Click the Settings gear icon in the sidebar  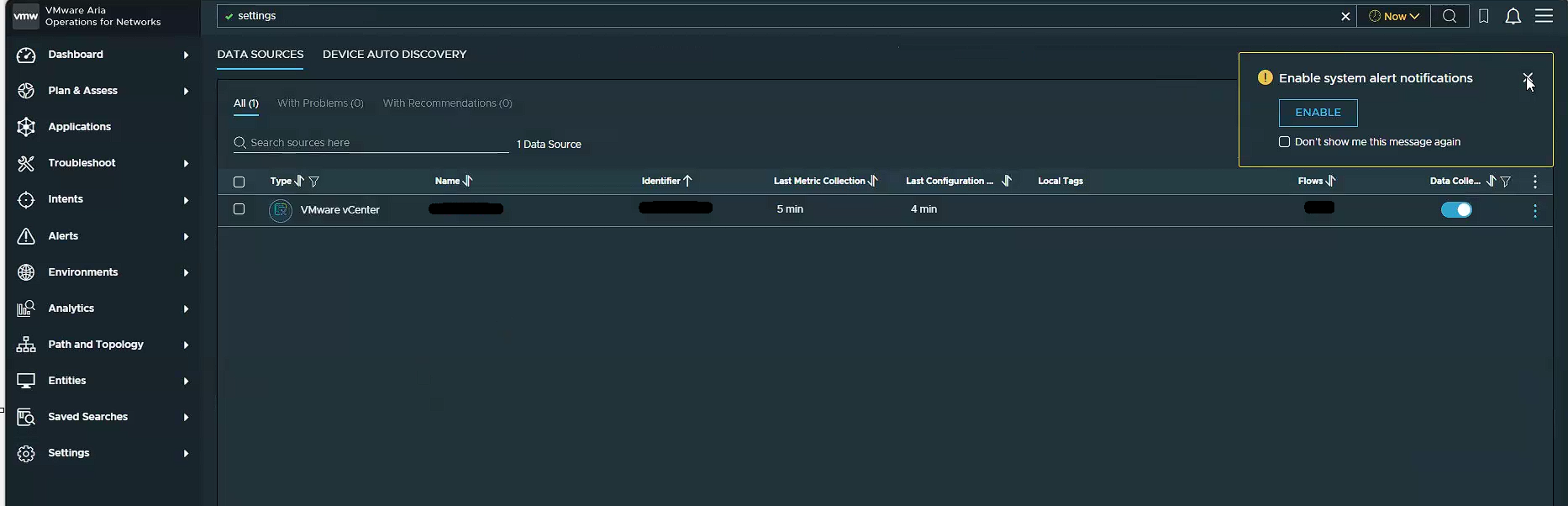pos(26,453)
